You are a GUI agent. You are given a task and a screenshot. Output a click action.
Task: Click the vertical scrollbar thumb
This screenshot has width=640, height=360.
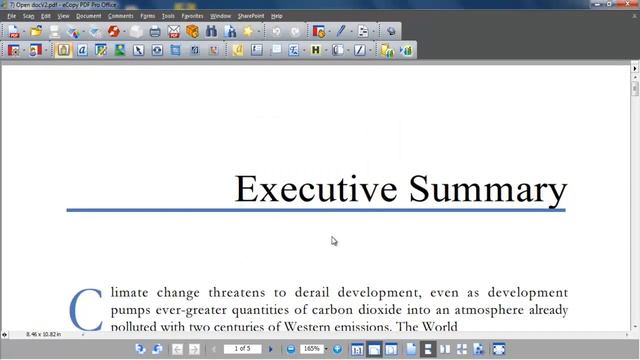point(635,89)
